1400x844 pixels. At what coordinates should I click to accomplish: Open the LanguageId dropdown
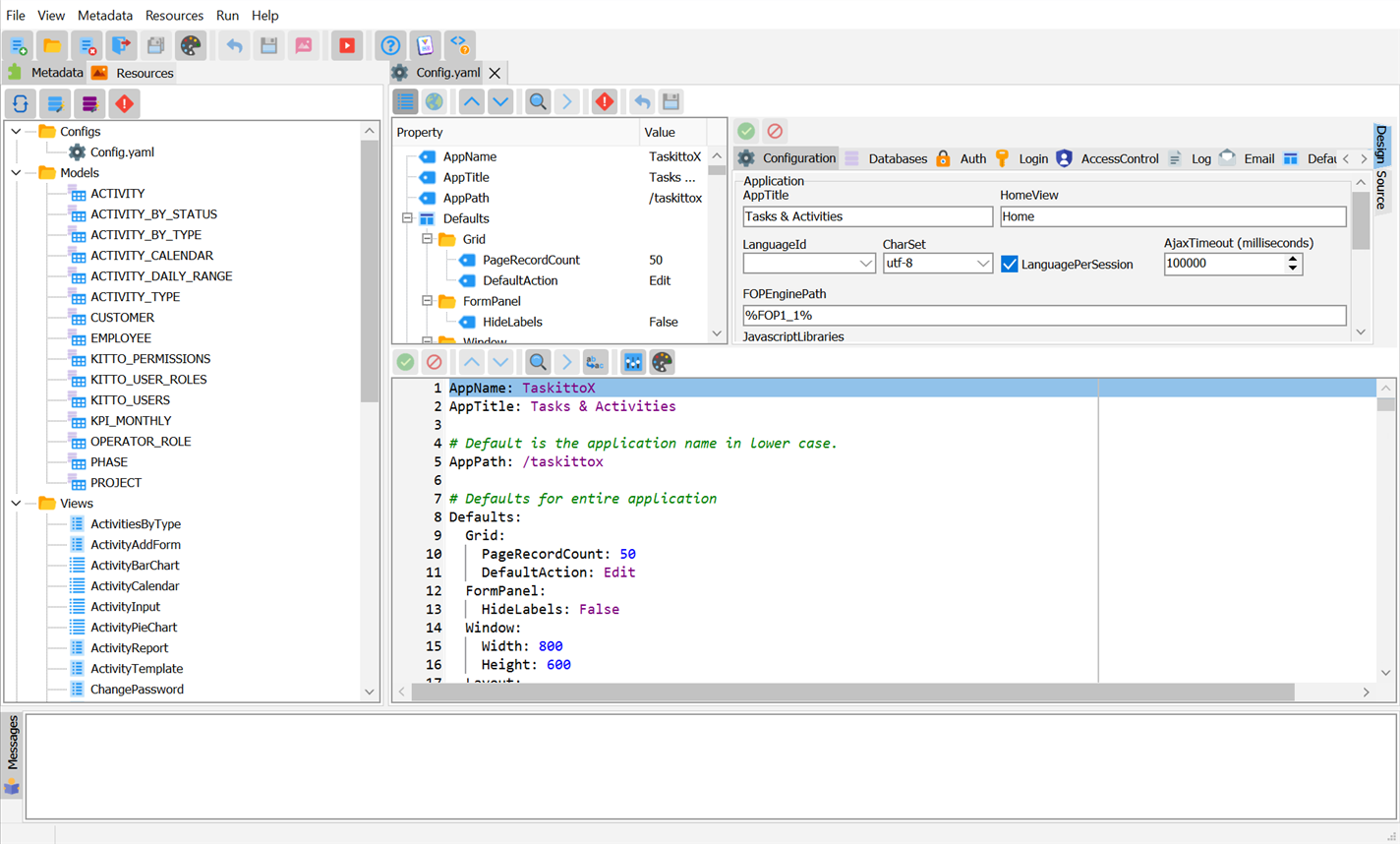[x=865, y=263]
